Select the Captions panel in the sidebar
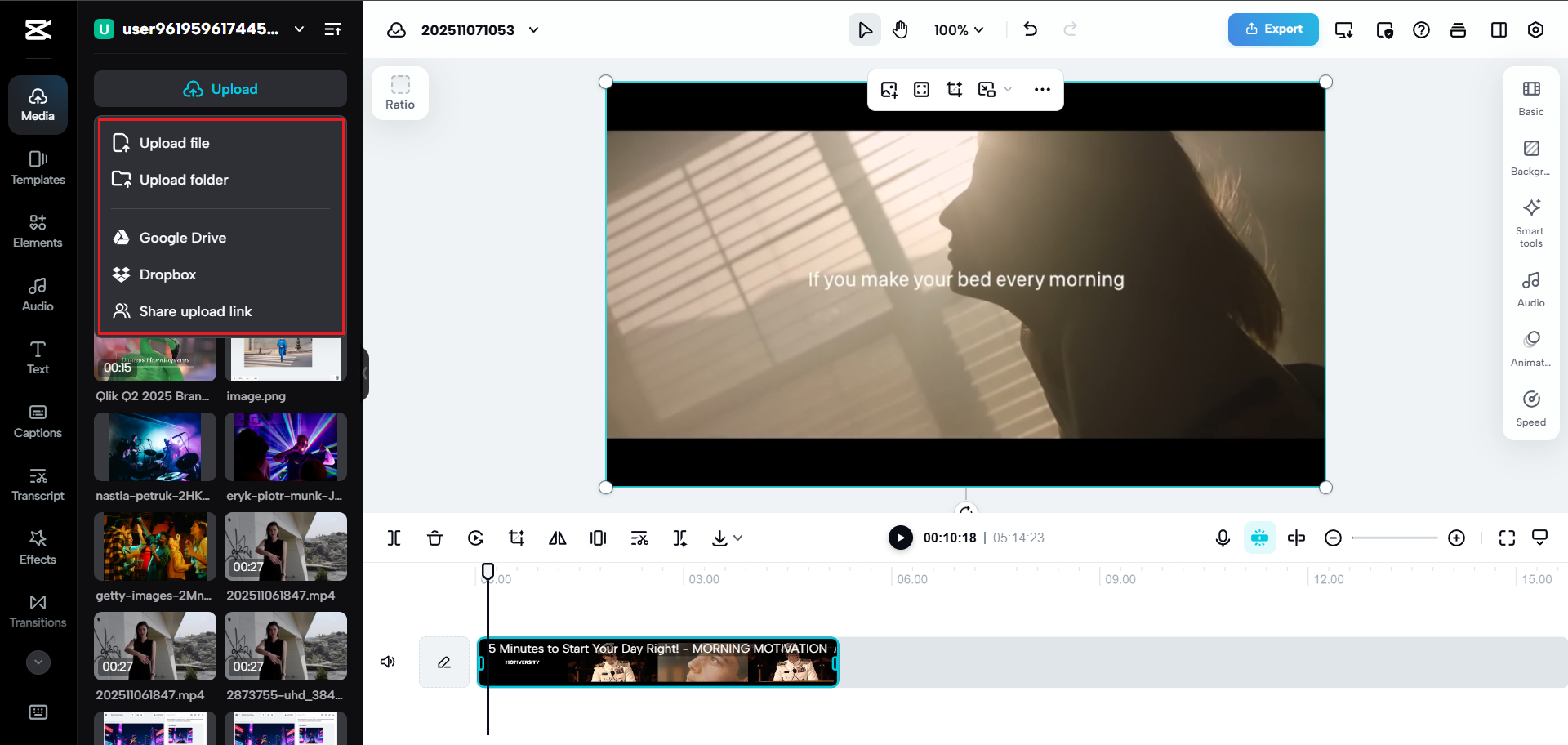 (x=37, y=421)
